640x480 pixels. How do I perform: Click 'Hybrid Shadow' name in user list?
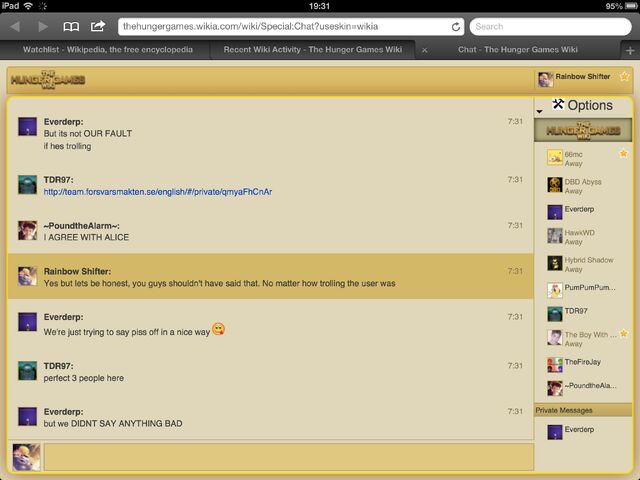pos(589,260)
